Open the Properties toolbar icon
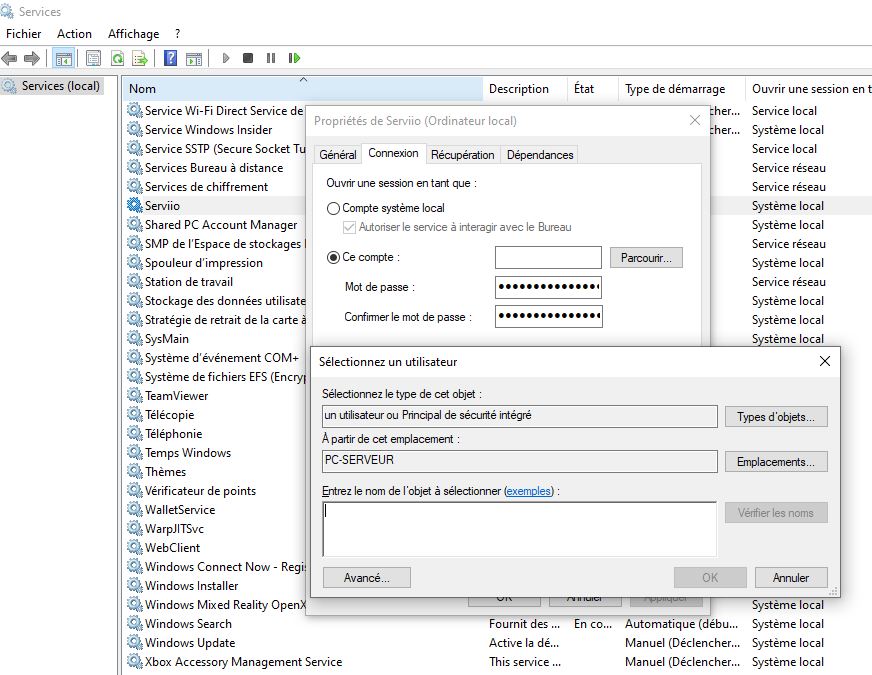The width and height of the screenshot is (872, 675). tap(93, 58)
